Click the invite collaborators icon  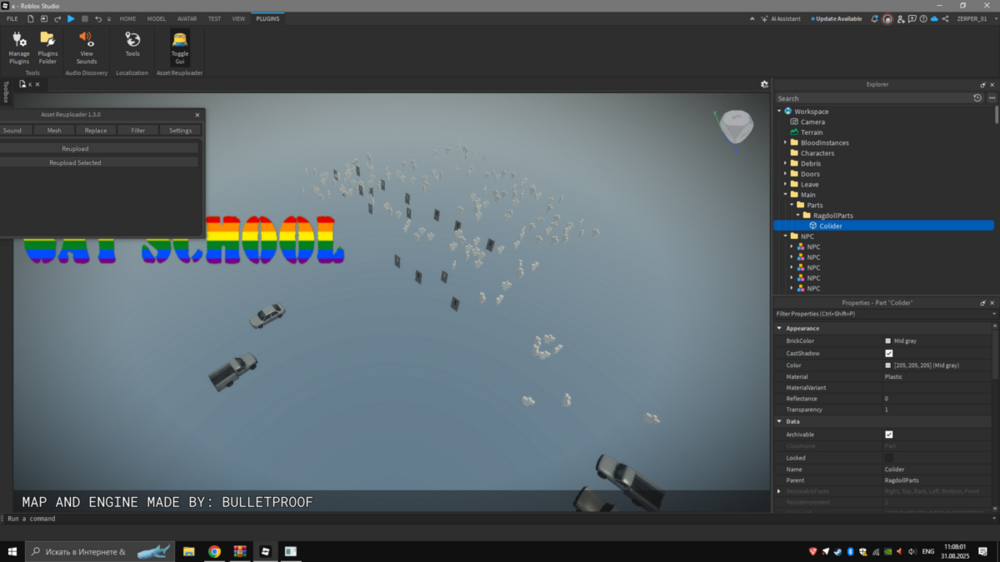pos(901,19)
